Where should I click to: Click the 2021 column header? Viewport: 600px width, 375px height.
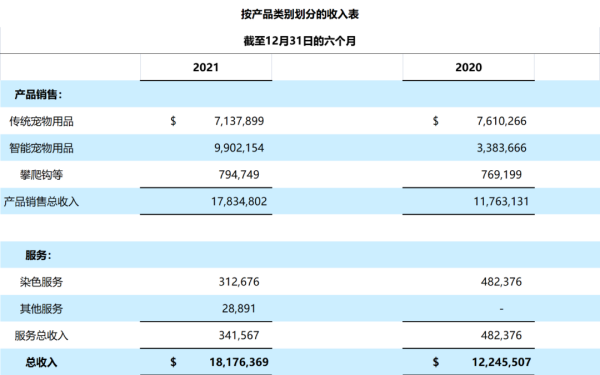click(206, 67)
